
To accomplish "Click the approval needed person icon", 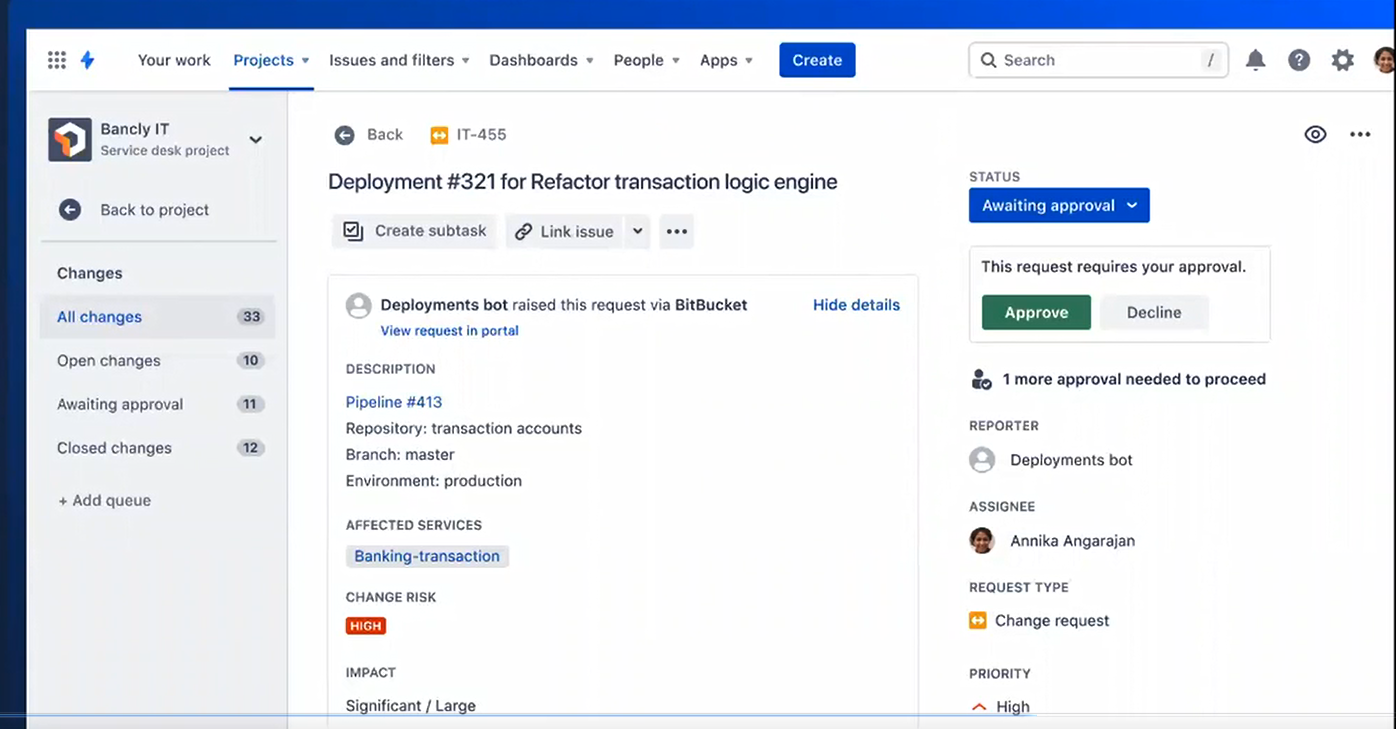I will [x=981, y=379].
